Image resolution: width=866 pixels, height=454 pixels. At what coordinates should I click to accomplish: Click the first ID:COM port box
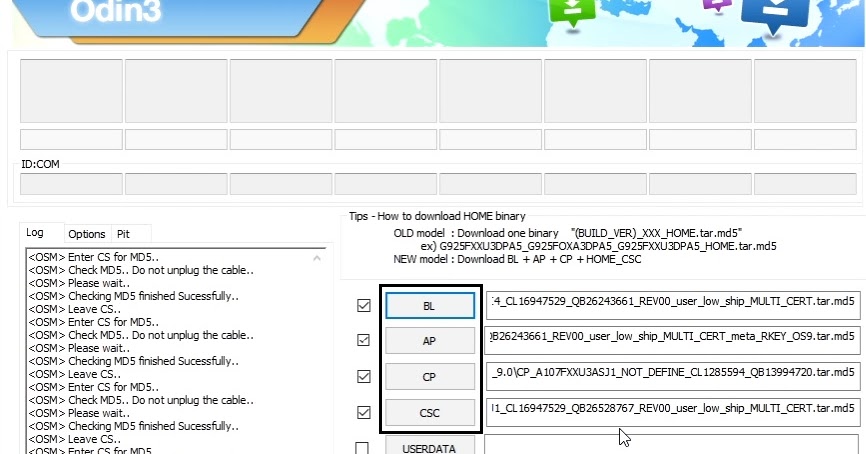point(71,184)
